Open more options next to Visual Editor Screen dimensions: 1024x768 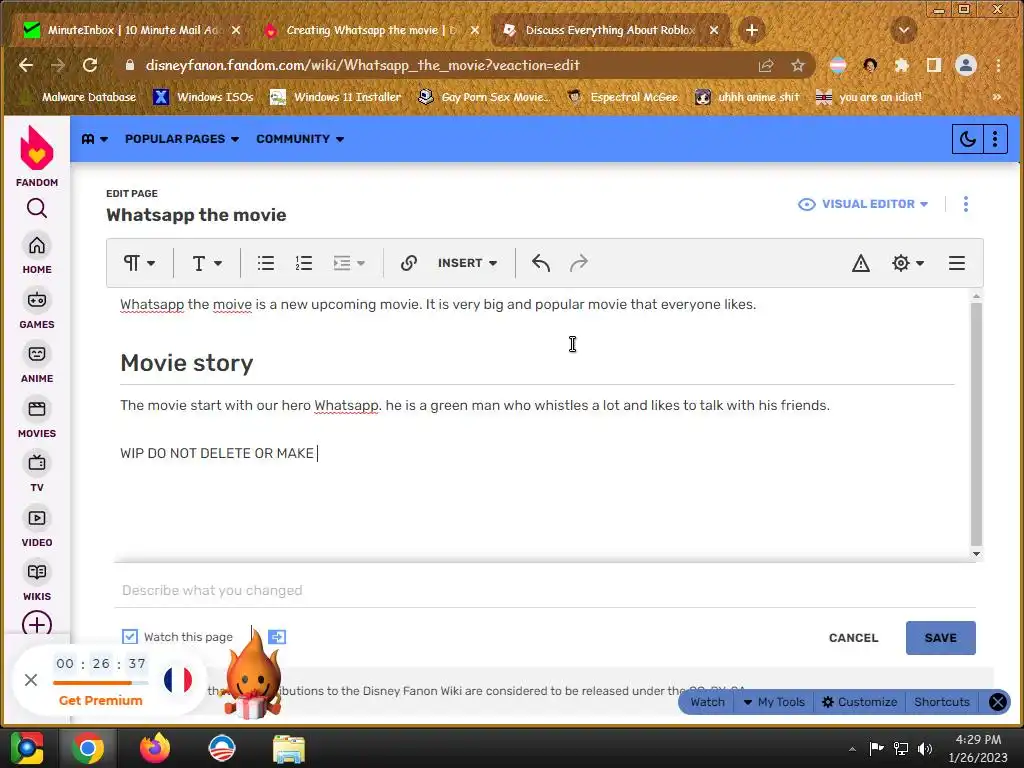coord(966,204)
